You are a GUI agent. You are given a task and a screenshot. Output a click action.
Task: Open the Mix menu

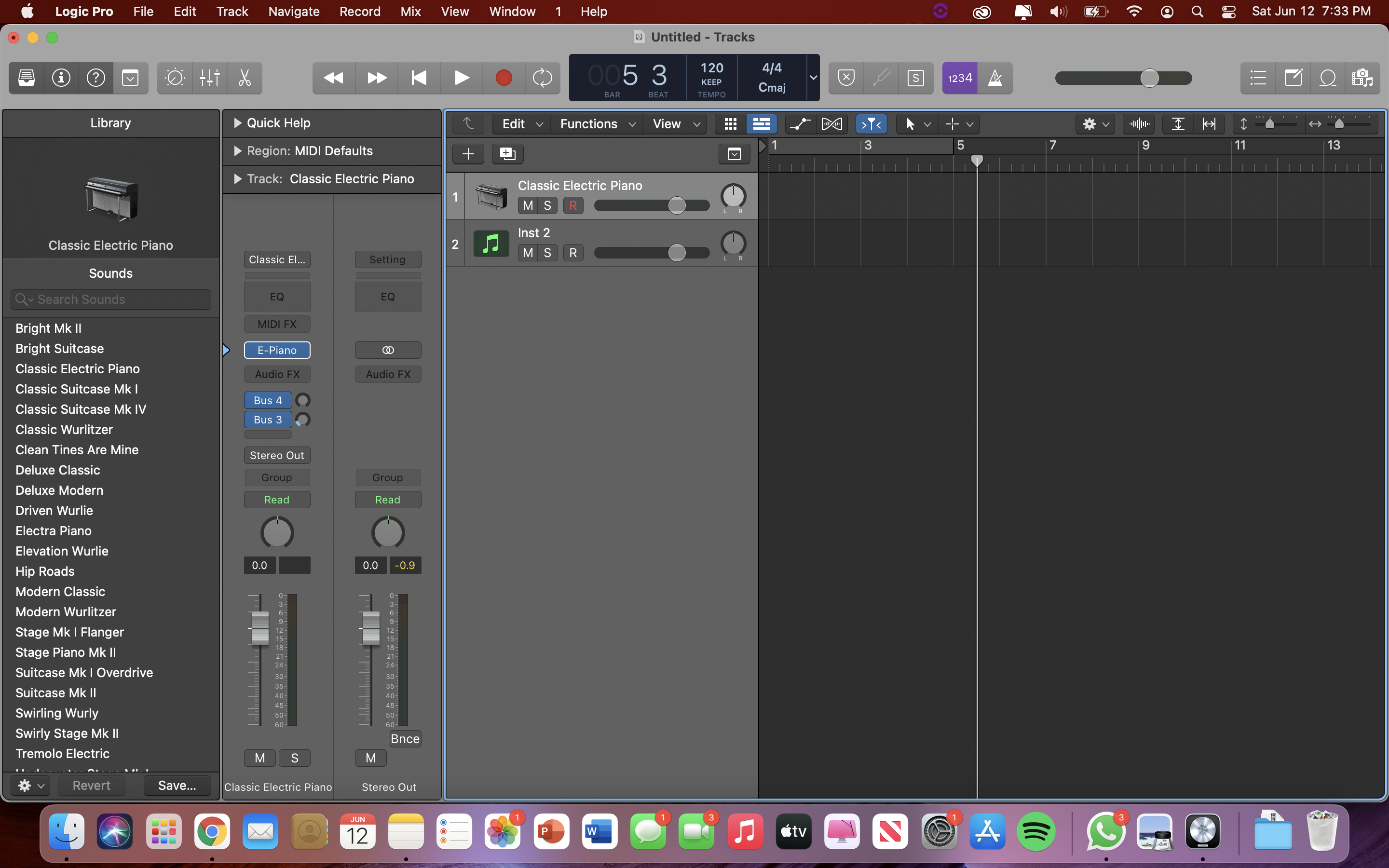tap(410, 12)
